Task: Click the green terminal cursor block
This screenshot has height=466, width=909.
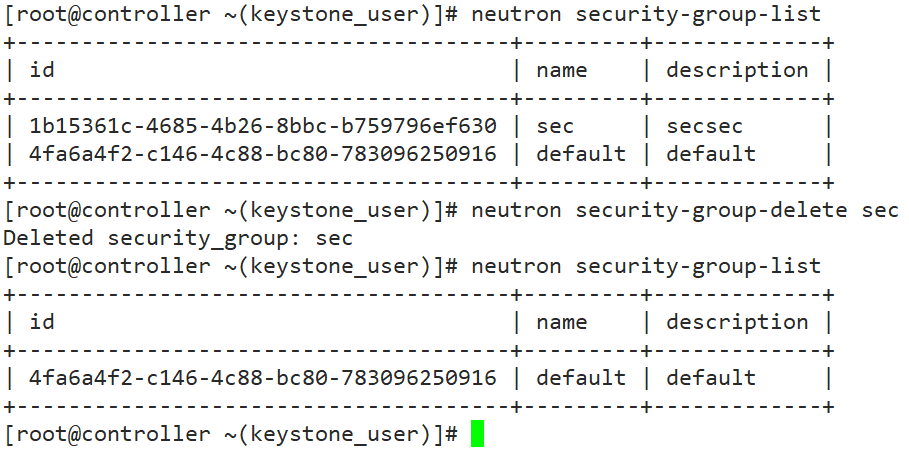Action: (477, 434)
